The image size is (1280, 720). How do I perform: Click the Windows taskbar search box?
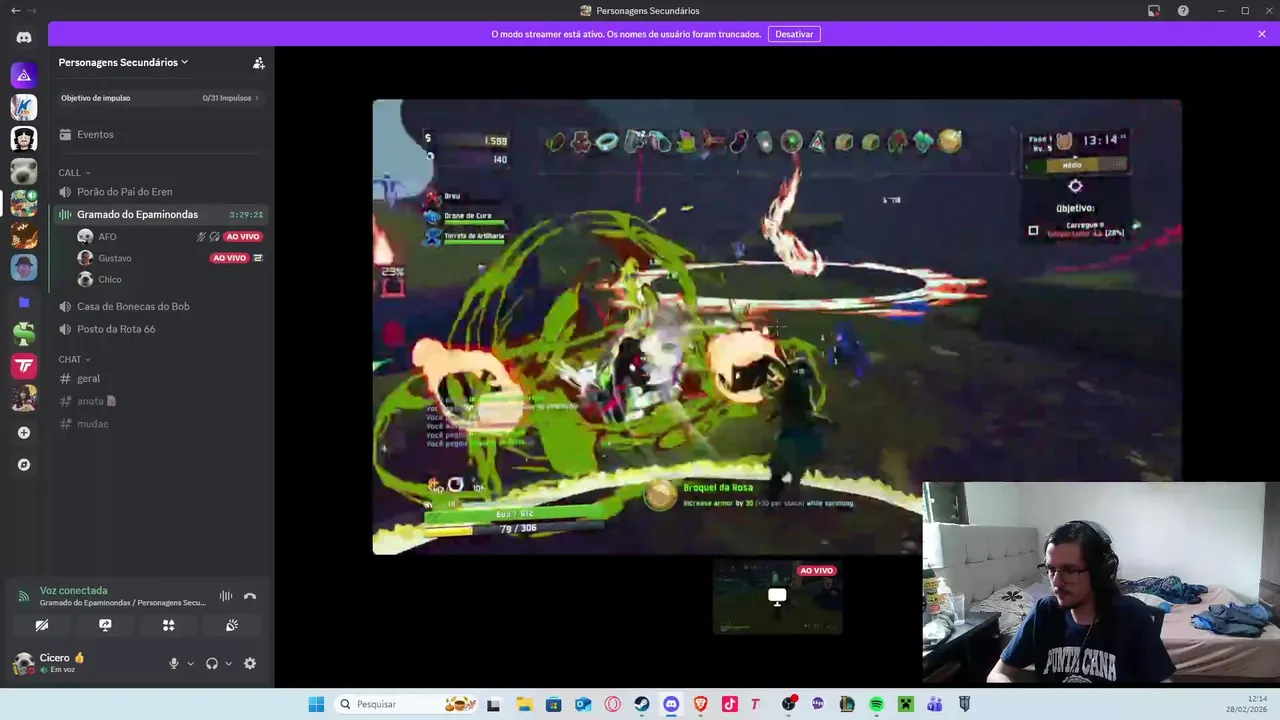pyautogui.click(x=405, y=704)
